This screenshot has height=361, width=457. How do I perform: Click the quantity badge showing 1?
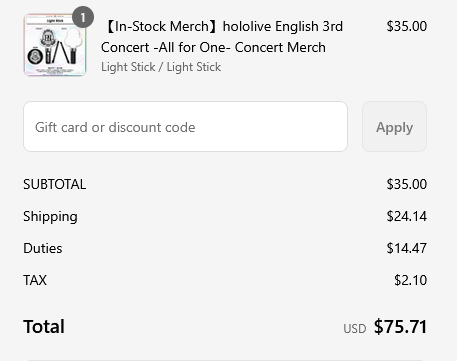point(83,17)
